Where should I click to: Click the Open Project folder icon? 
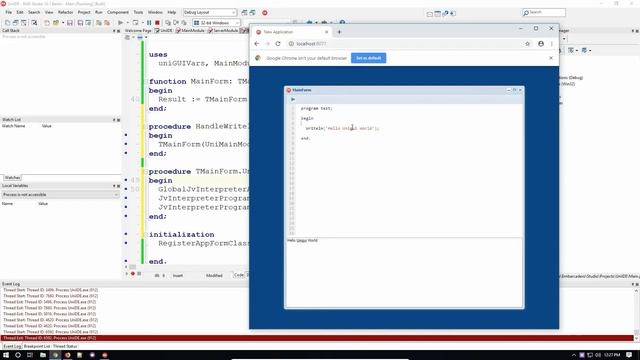click(x=56, y=23)
